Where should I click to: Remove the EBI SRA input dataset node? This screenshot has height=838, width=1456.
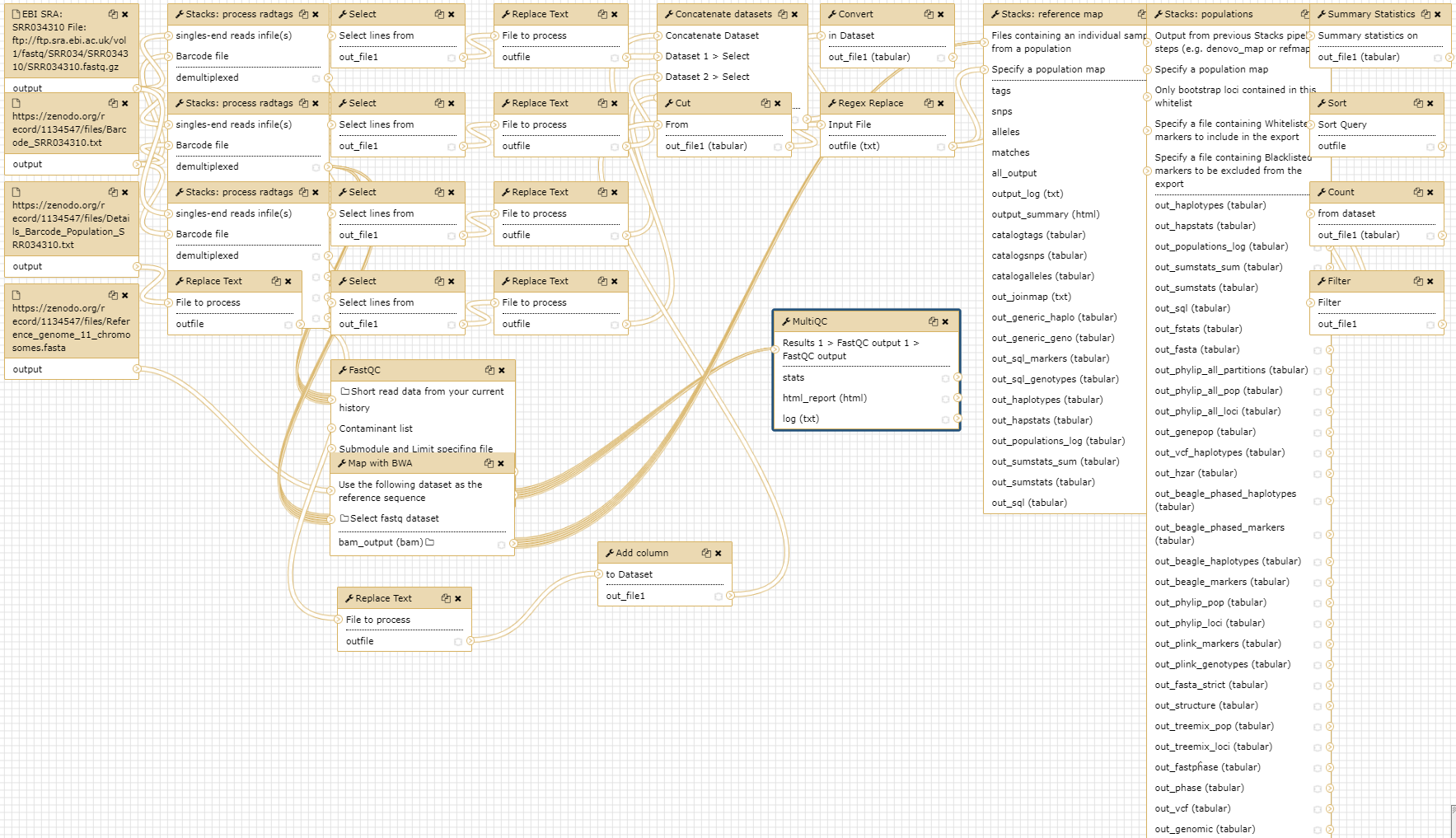point(125,14)
